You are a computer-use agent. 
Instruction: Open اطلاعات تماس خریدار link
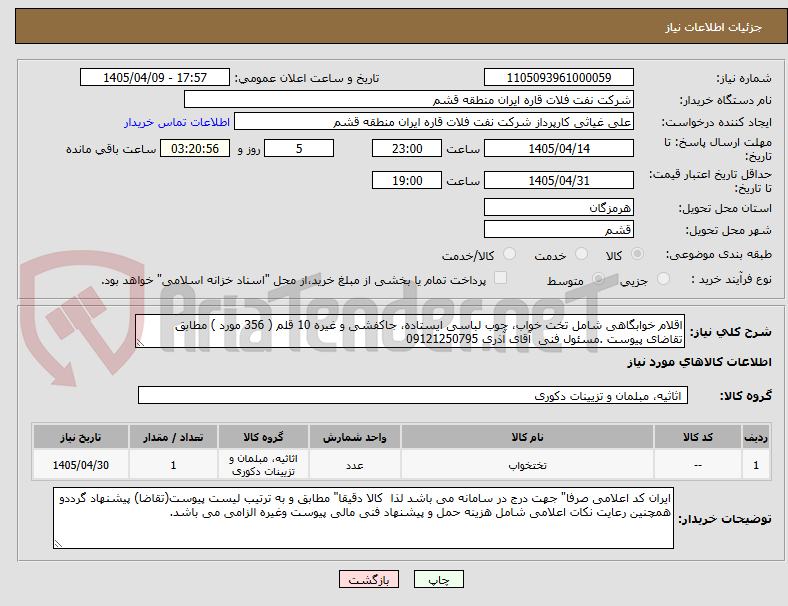pos(177,122)
